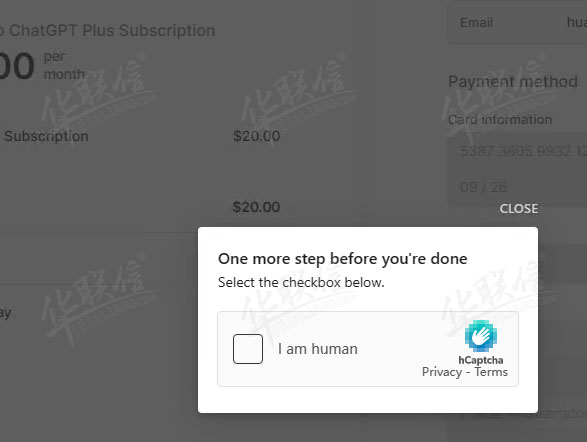Screen dimensions: 587x442
Task: Click the lower $20.00 total amount
Action: [x=256, y=207]
